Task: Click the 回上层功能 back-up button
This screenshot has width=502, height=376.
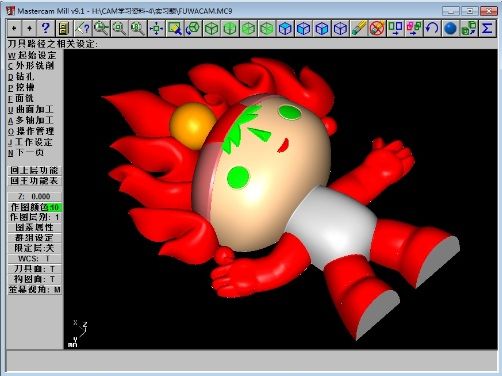Action: point(34,170)
